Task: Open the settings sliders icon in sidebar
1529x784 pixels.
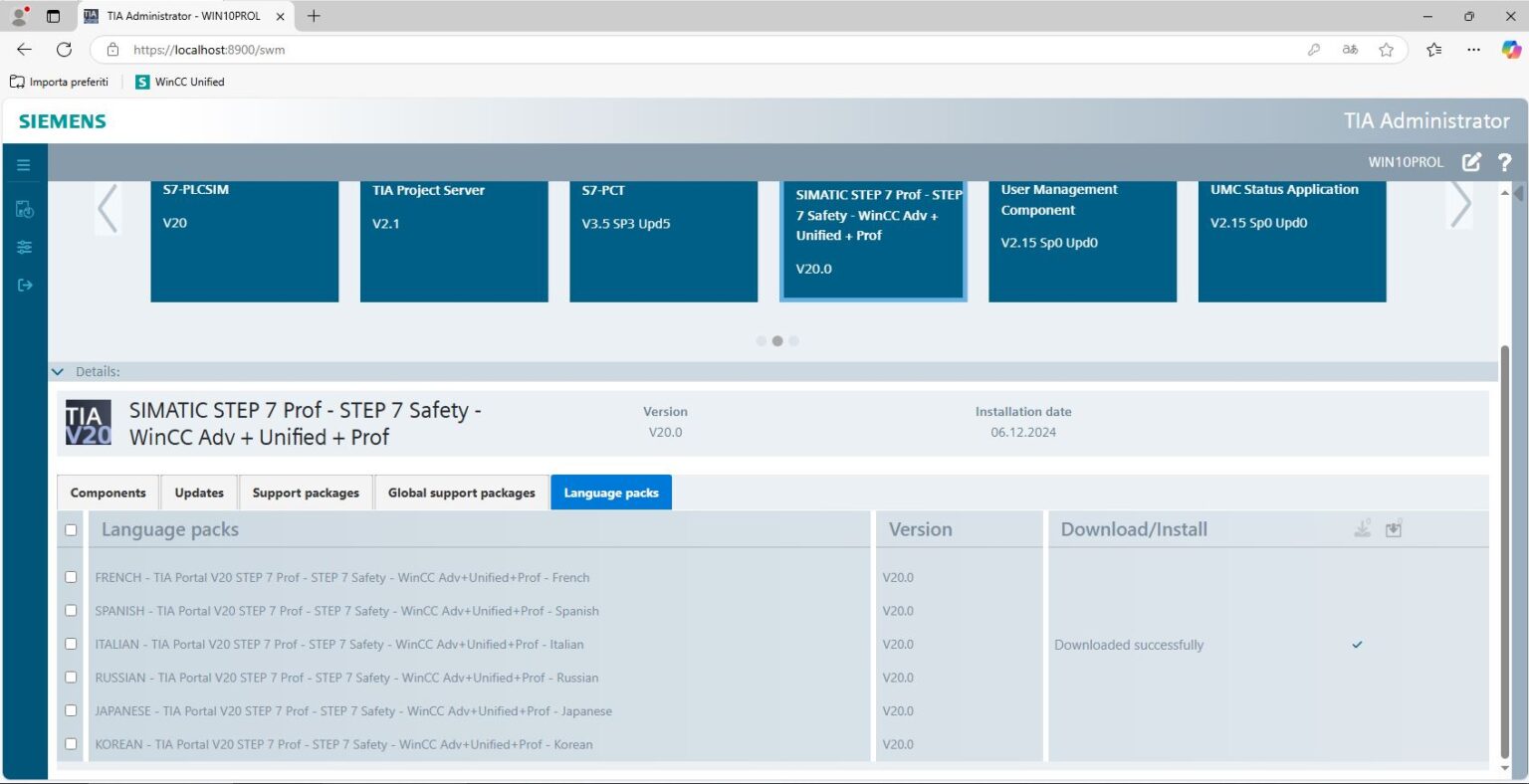Action: pos(24,247)
